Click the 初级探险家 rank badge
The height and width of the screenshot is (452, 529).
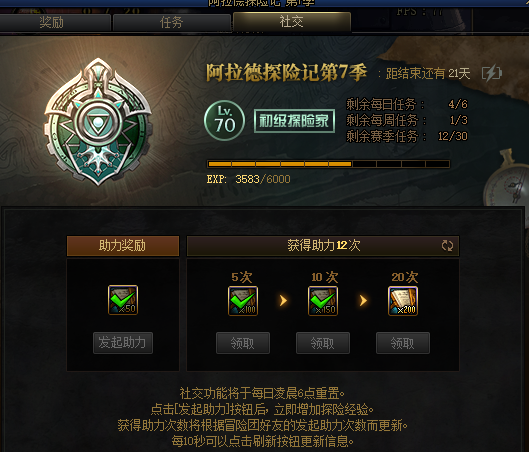click(x=294, y=121)
